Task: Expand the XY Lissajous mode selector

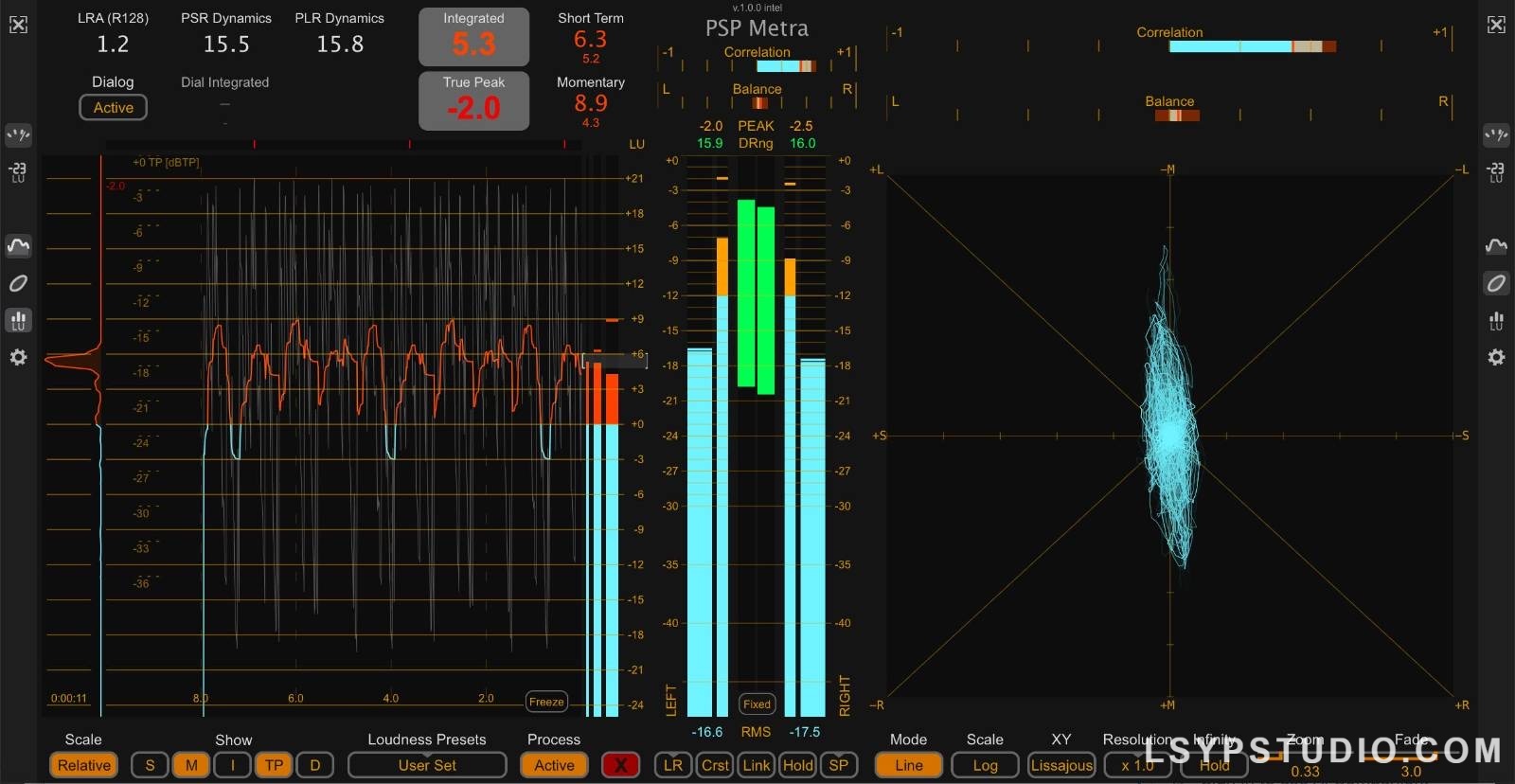Action: point(1060,765)
